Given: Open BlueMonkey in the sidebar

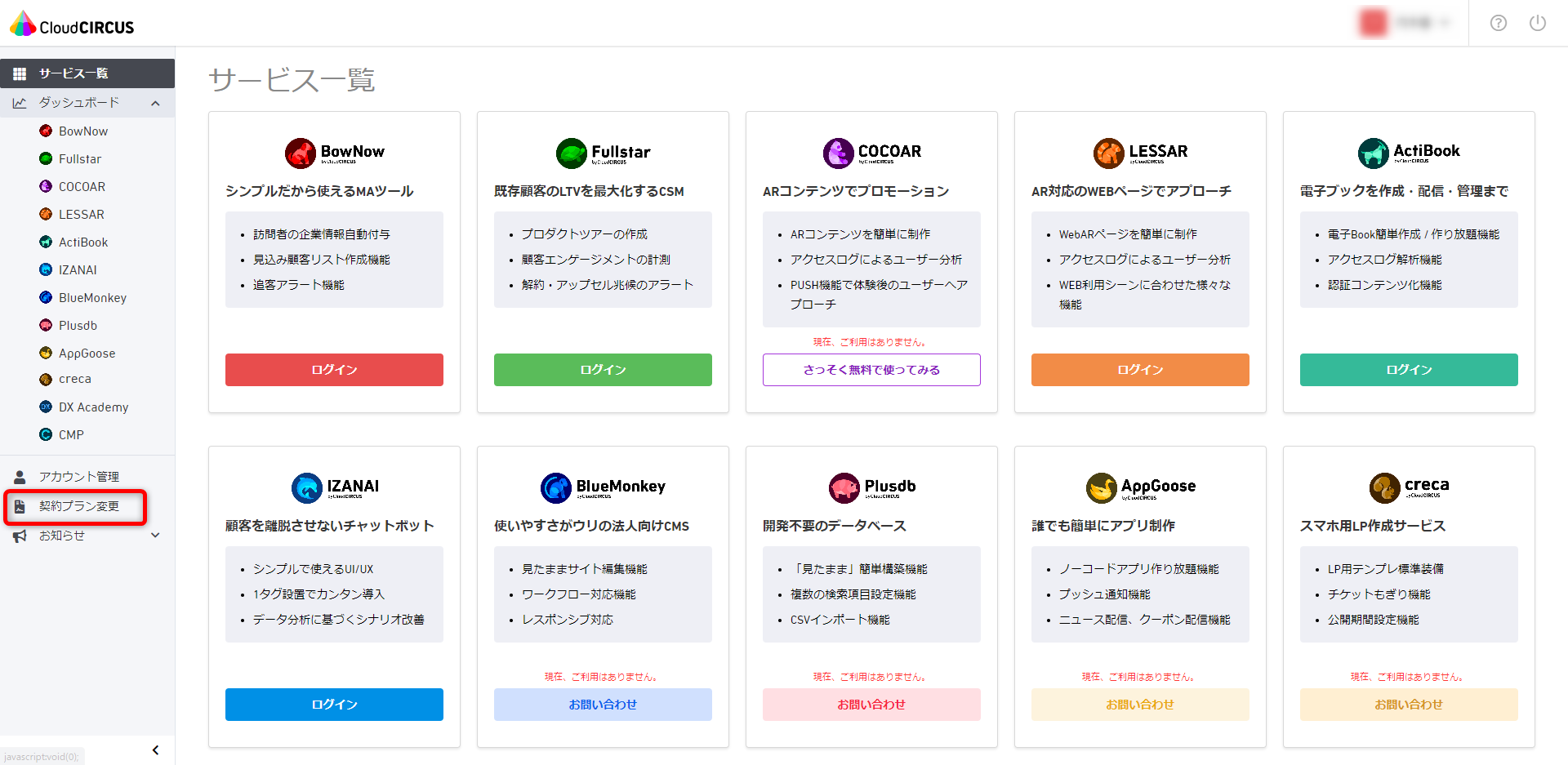Looking at the screenshot, I should pos(92,297).
